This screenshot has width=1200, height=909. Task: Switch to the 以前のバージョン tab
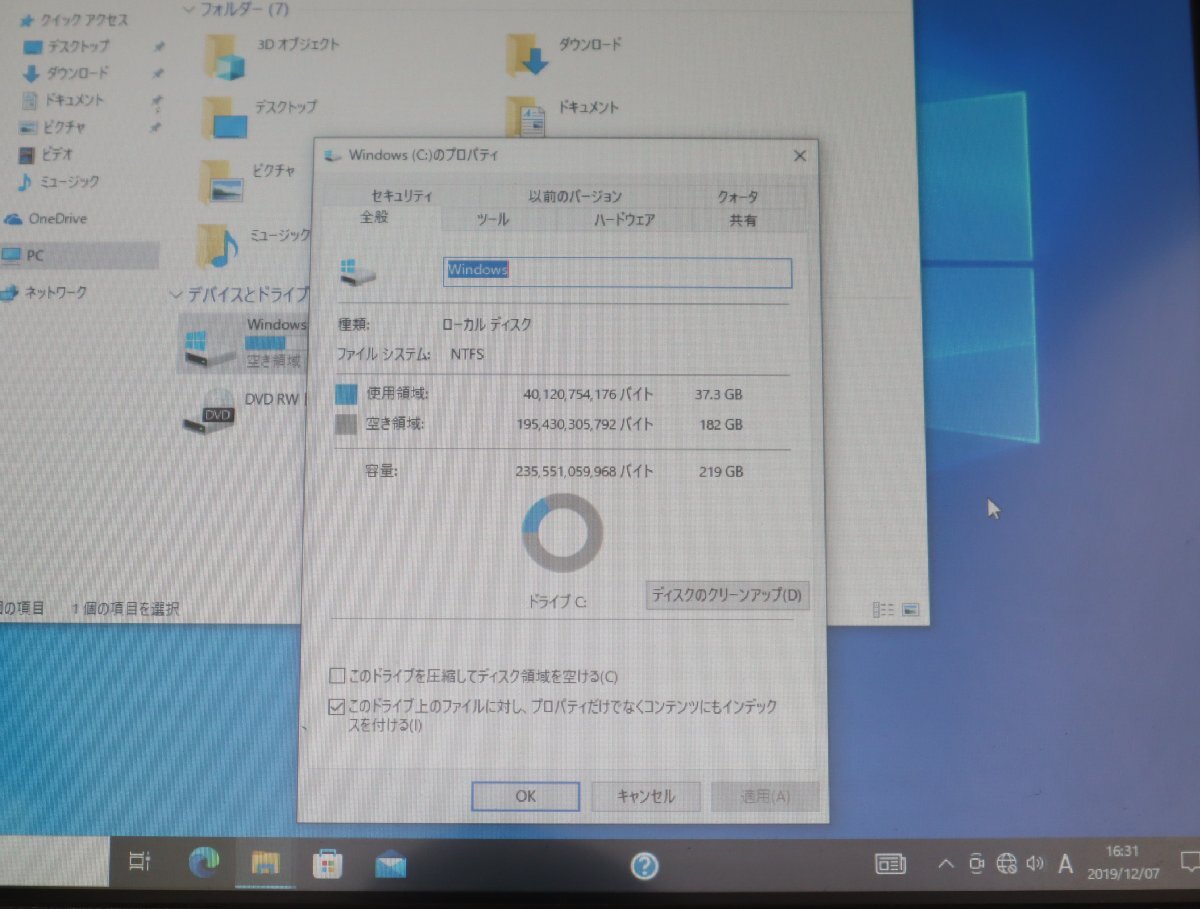[x=575, y=196]
